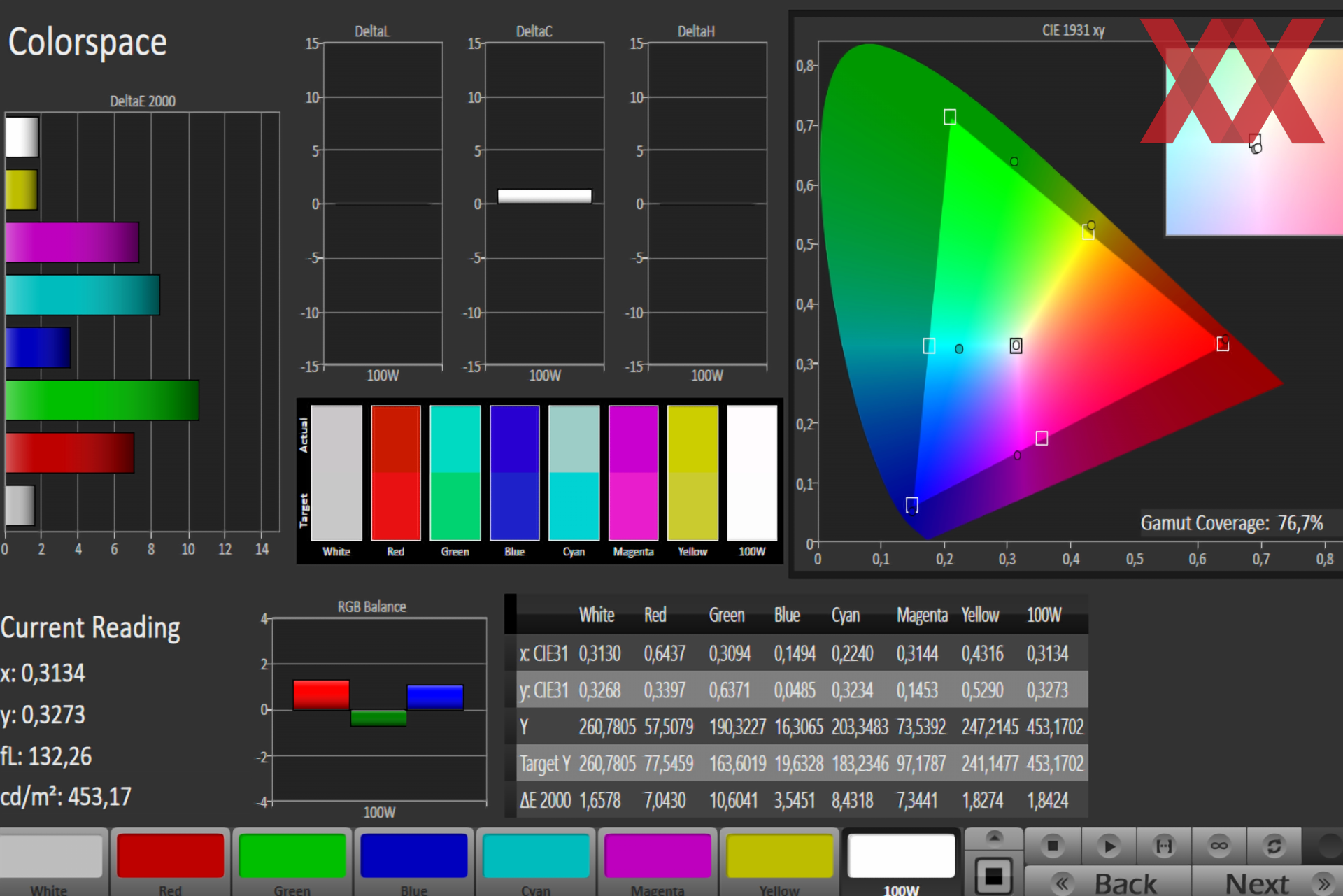Click the 100W Y value 453,1702
1343x896 pixels.
click(x=1055, y=727)
